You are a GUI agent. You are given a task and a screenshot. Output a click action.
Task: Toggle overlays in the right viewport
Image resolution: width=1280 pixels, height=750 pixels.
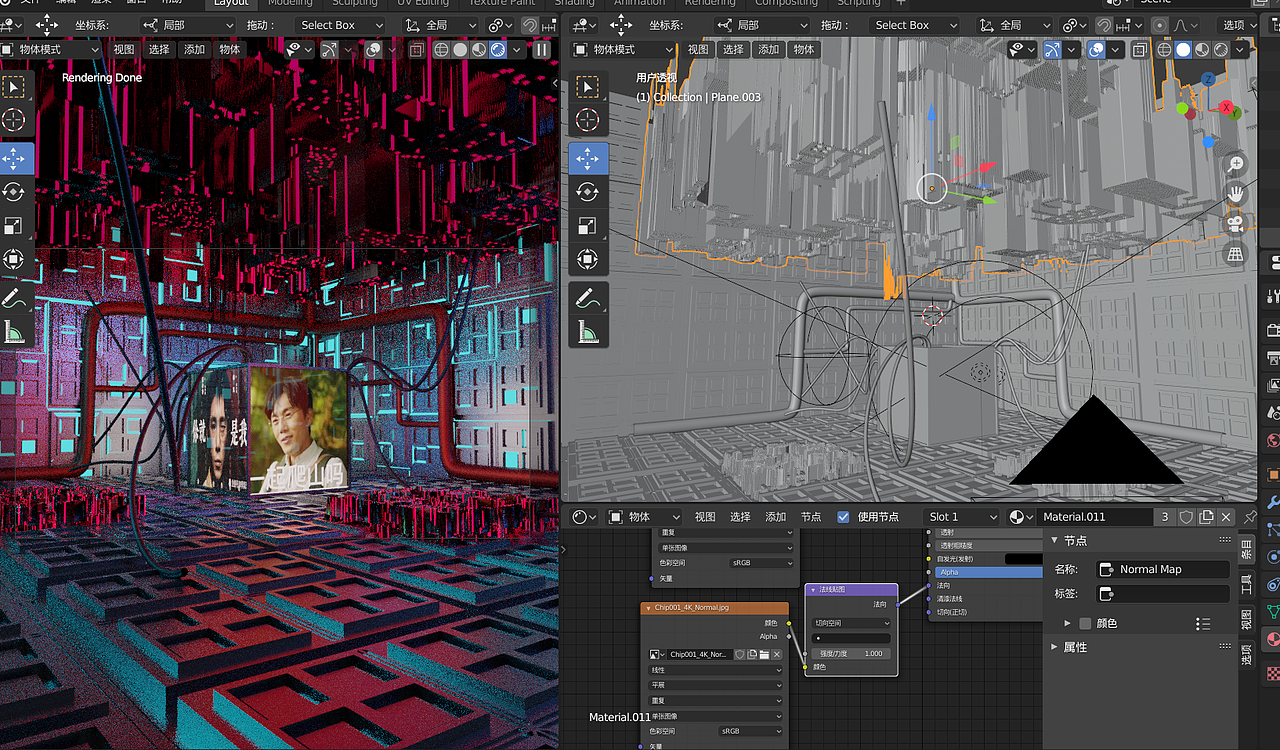coord(1097,49)
